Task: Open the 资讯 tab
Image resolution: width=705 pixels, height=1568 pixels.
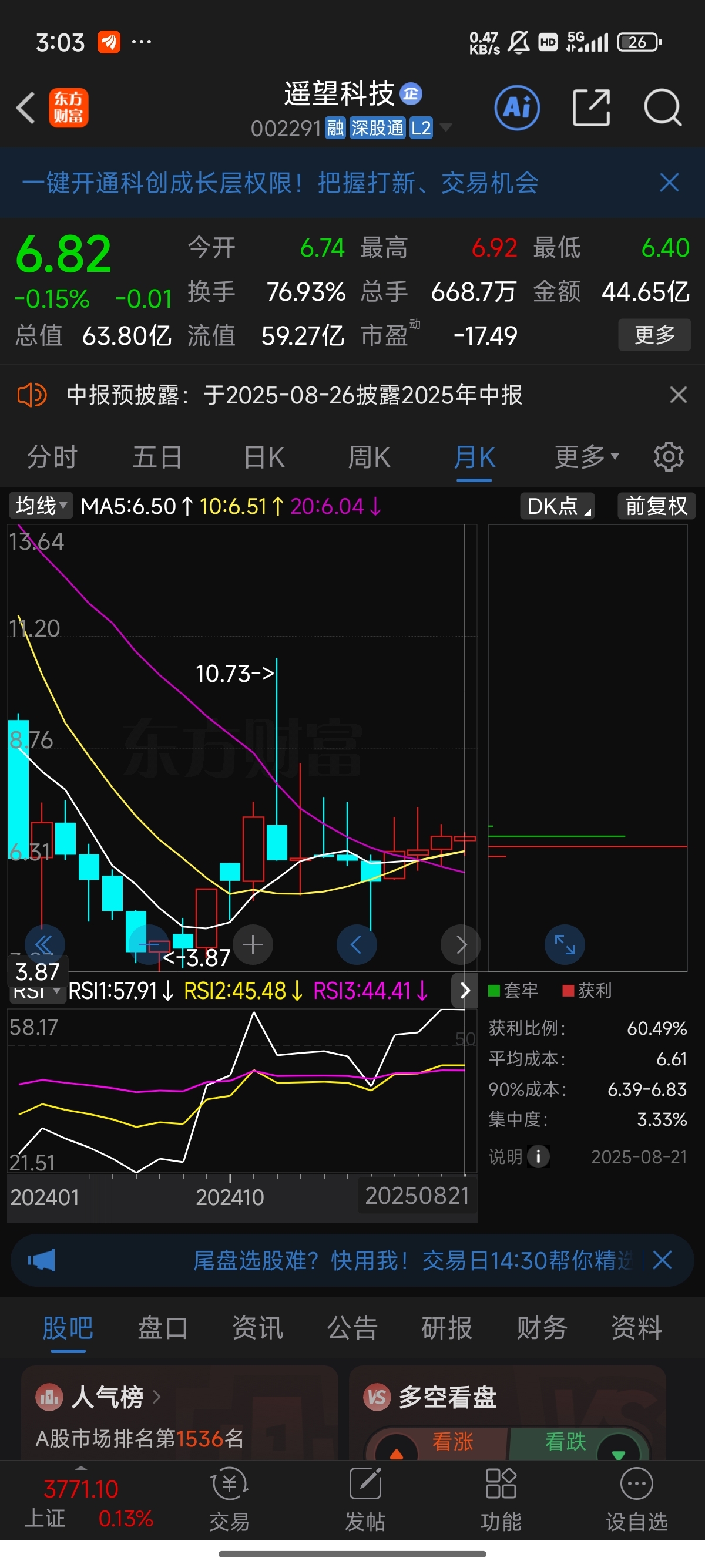Action: point(257,1328)
